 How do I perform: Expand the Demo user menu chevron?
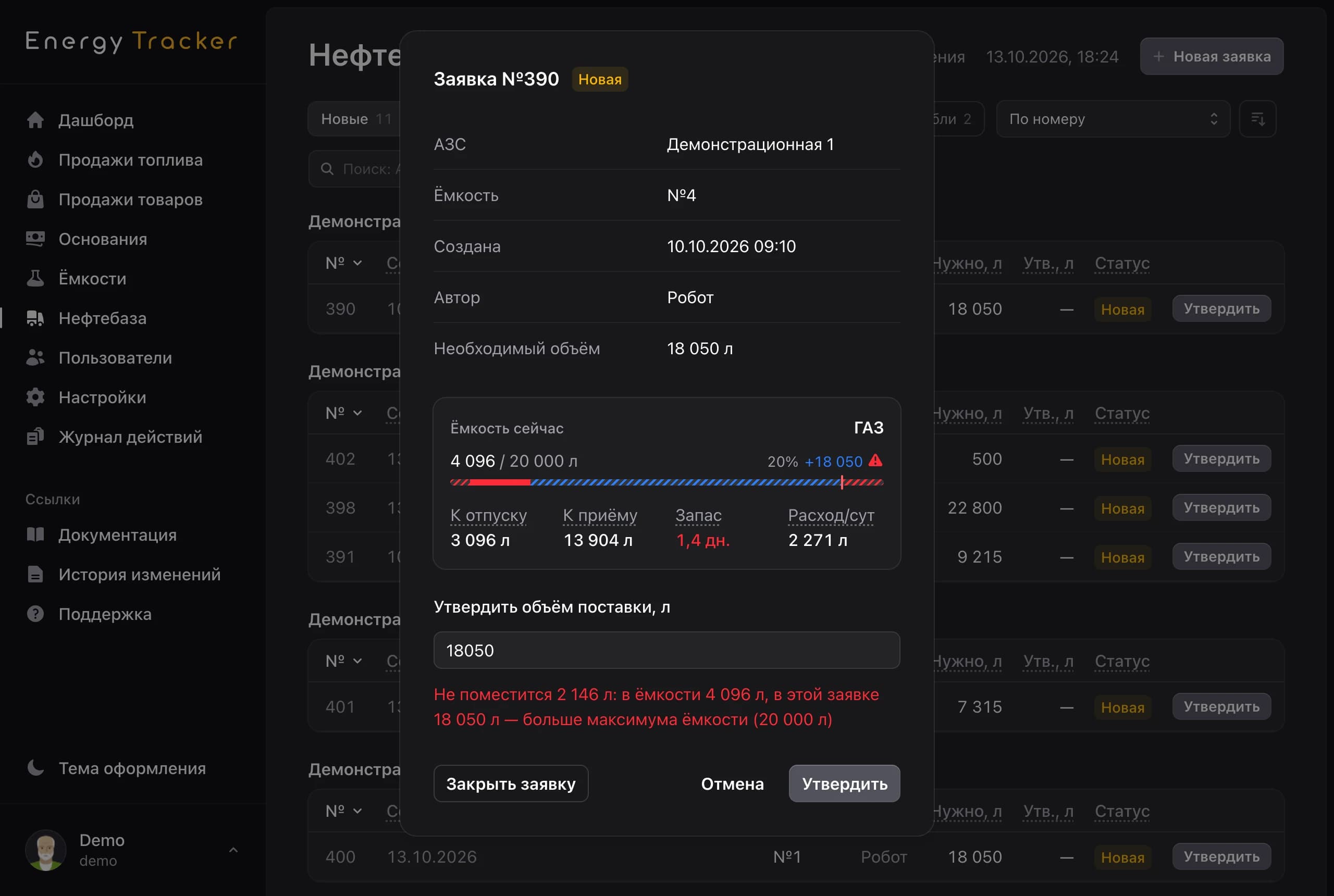click(233, 850)
